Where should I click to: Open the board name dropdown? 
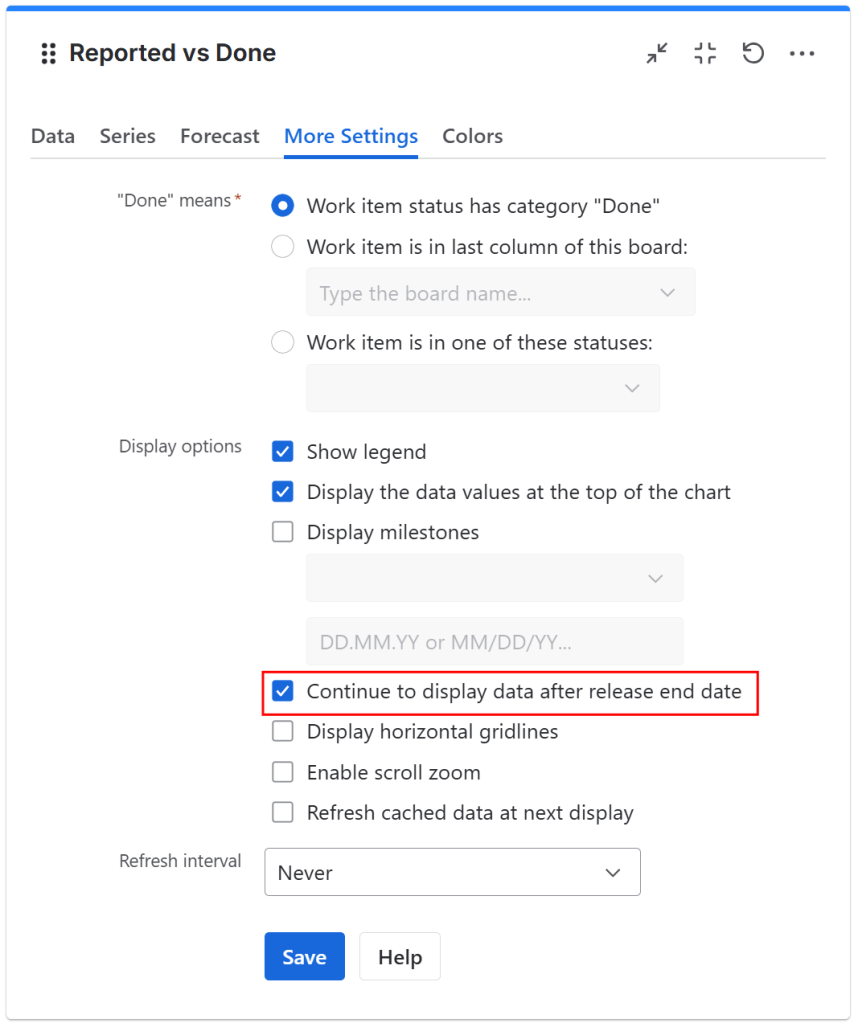[x=500, y=293]
